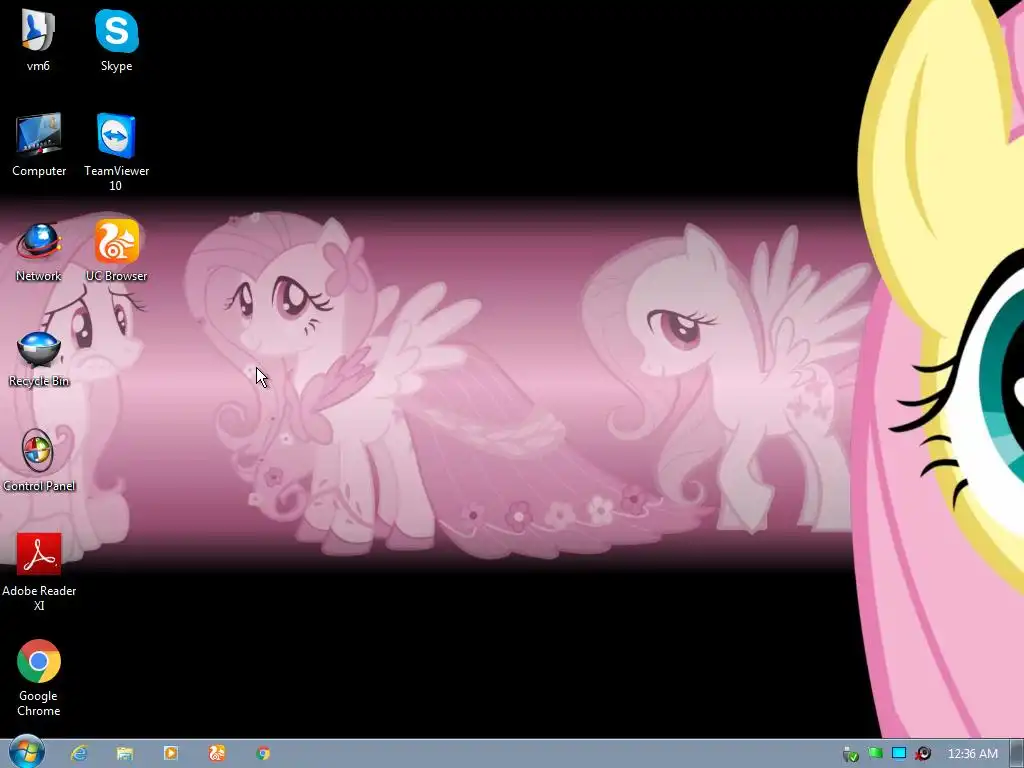Open Windows Explorer from the taskbar

[x=125, y=753]
